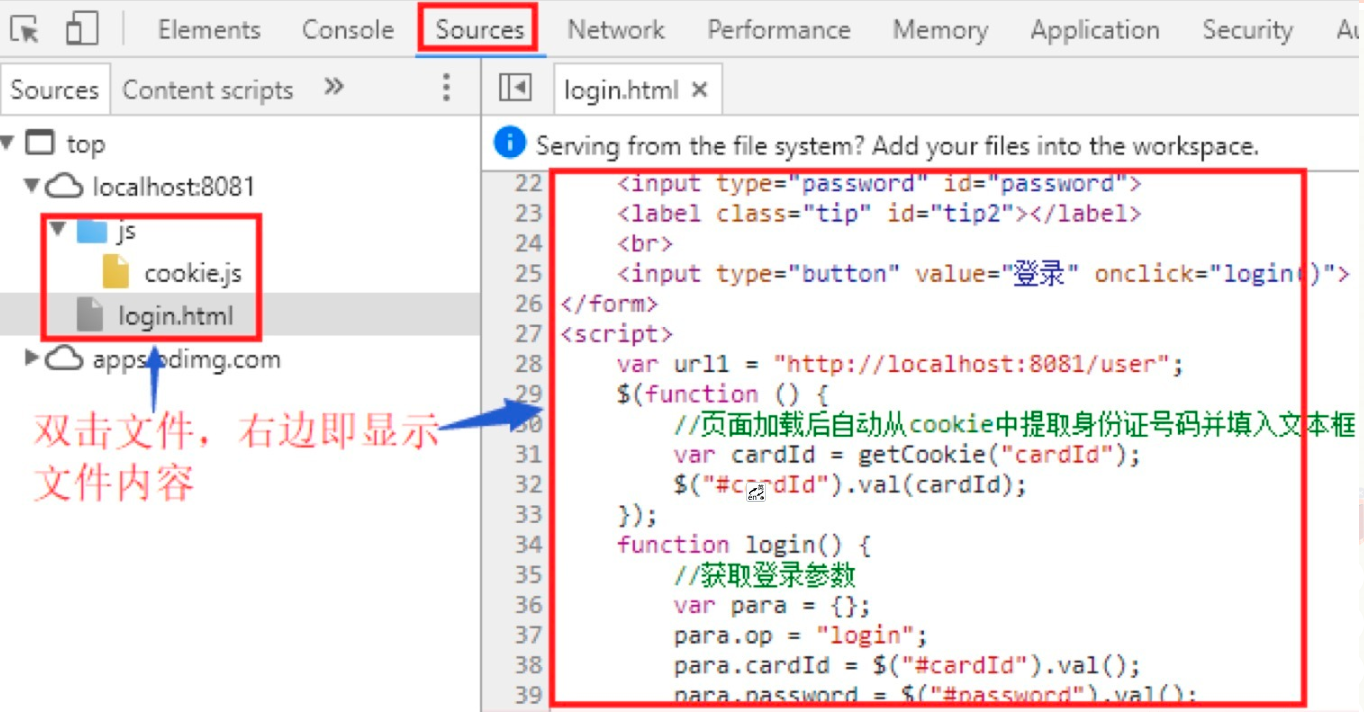The width and height of the screenshot is (1364, 712).
Task: Click line number 28 in the gutter
Action: (x=528, y=364)
